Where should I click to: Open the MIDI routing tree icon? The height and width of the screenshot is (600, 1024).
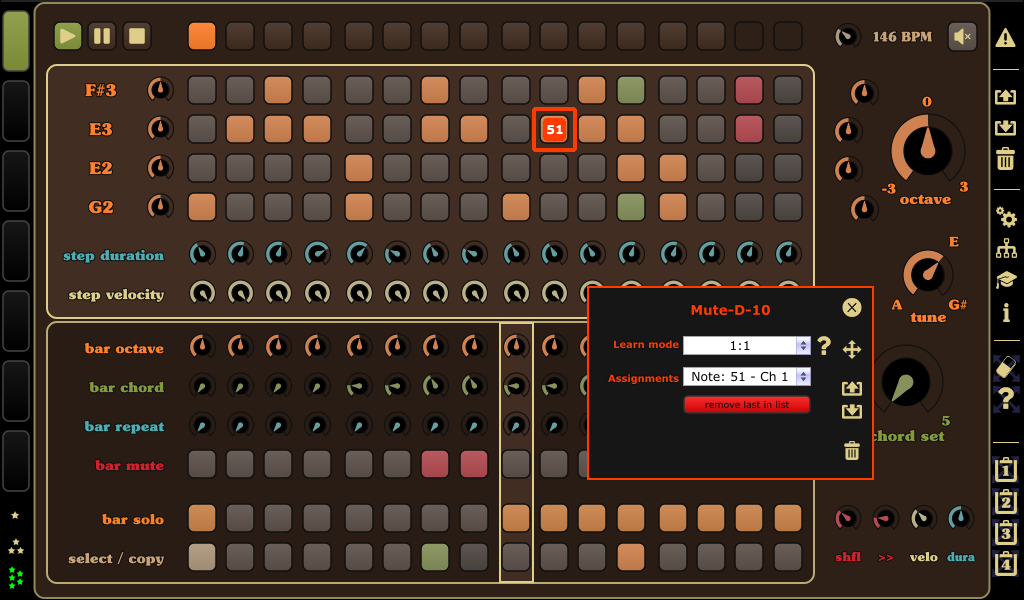tap(1006, 249)
